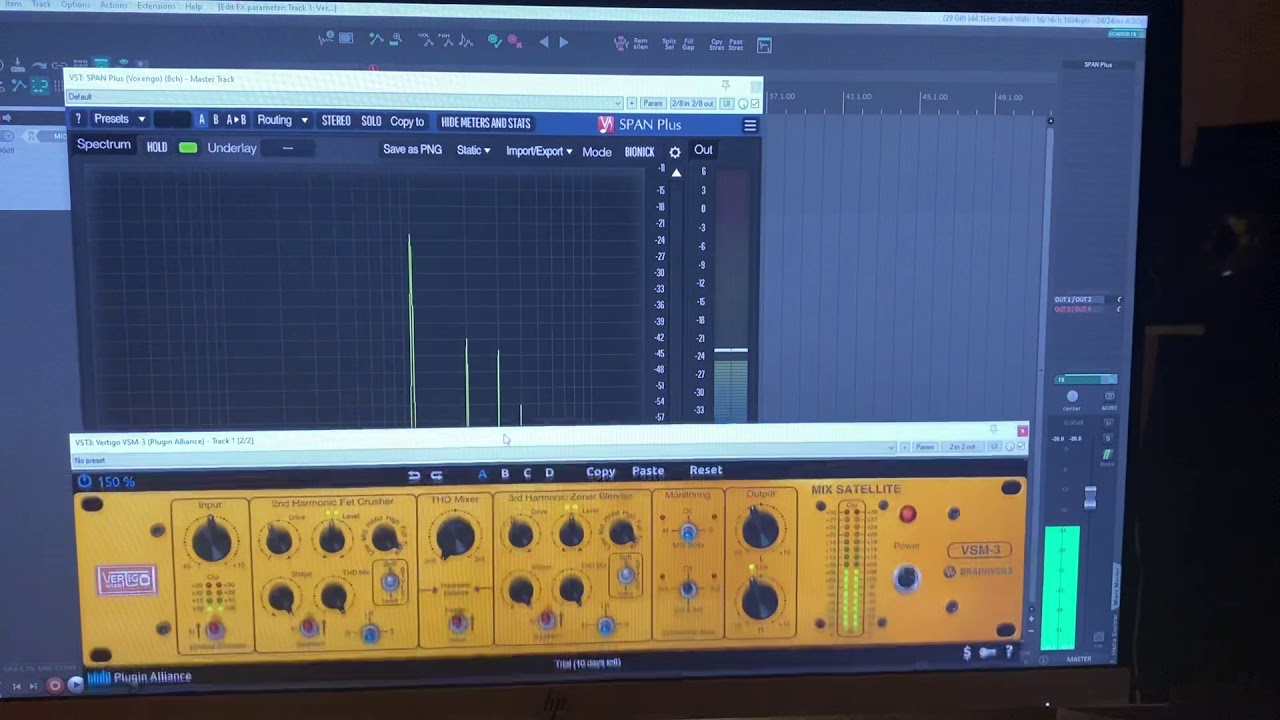
Task: Open VSM-3 help question mark icon
Action: tap(1008, 653)
